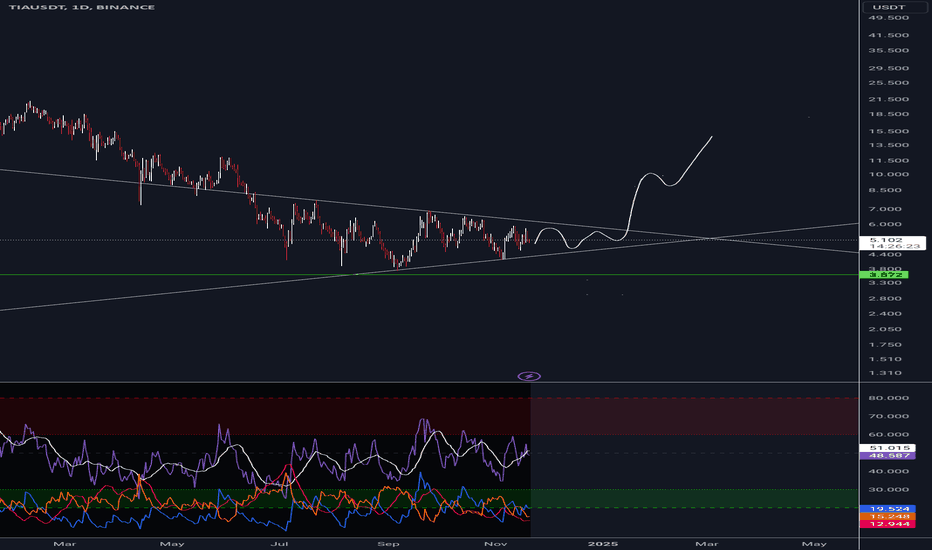932x550 pixels.
Task: Click the 40.000 indicator scale label
Action: pyautogui.click(x=889, y=472)
